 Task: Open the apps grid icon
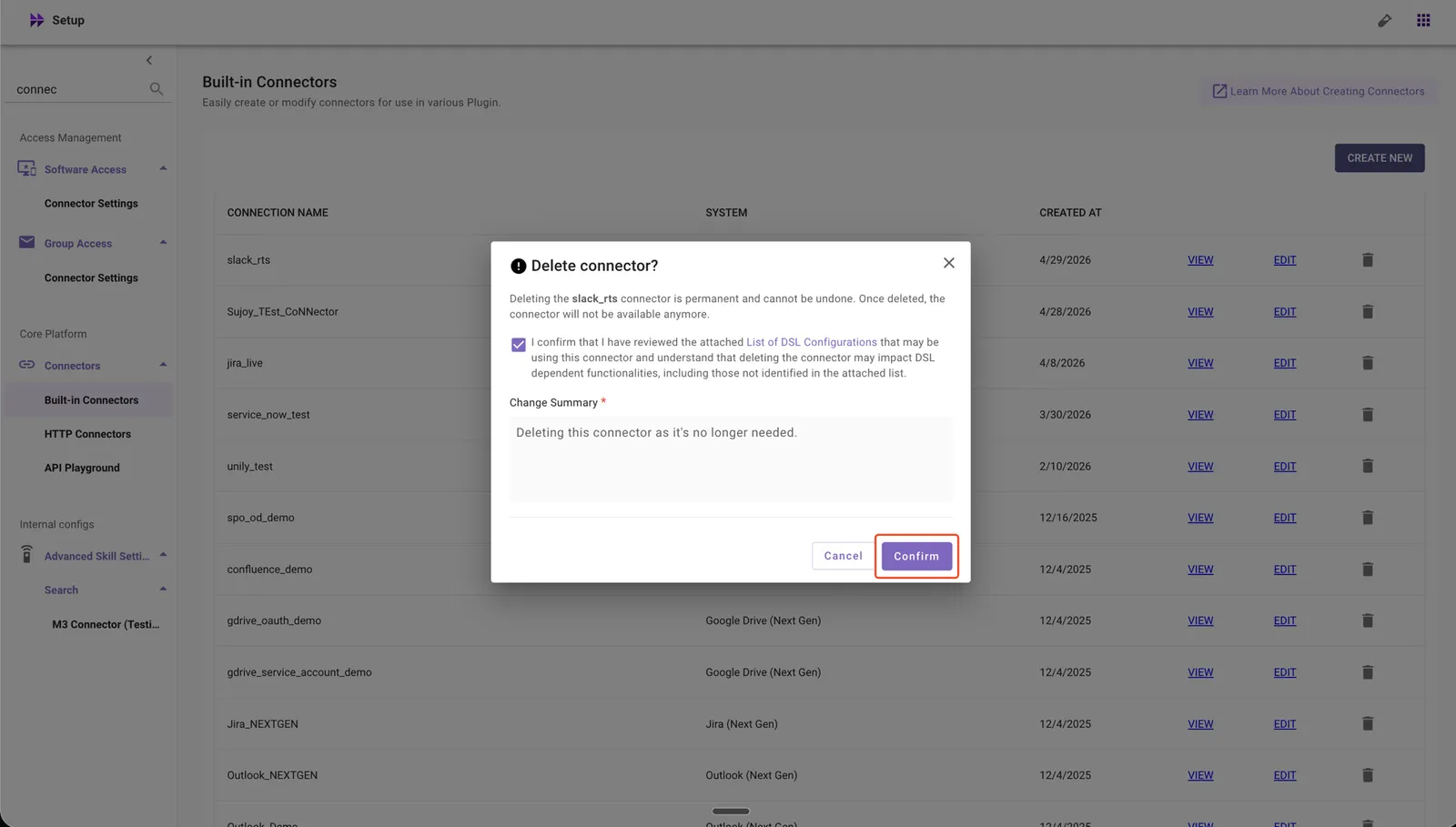coord(1423,20)
